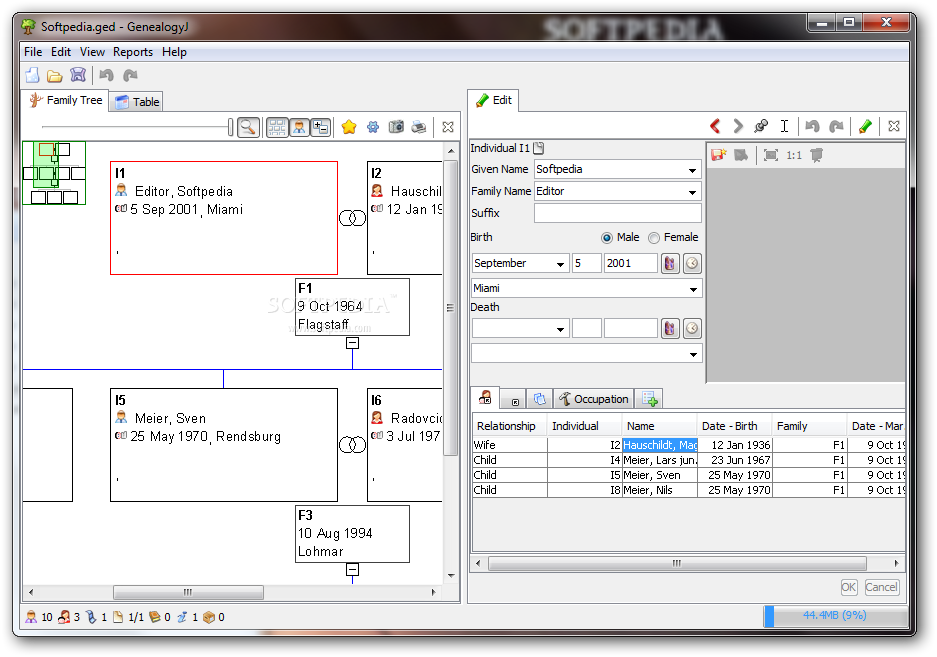The height and width of the screenshot is (657, 937).
Task: Open the Reports menu
Action: 133,52
